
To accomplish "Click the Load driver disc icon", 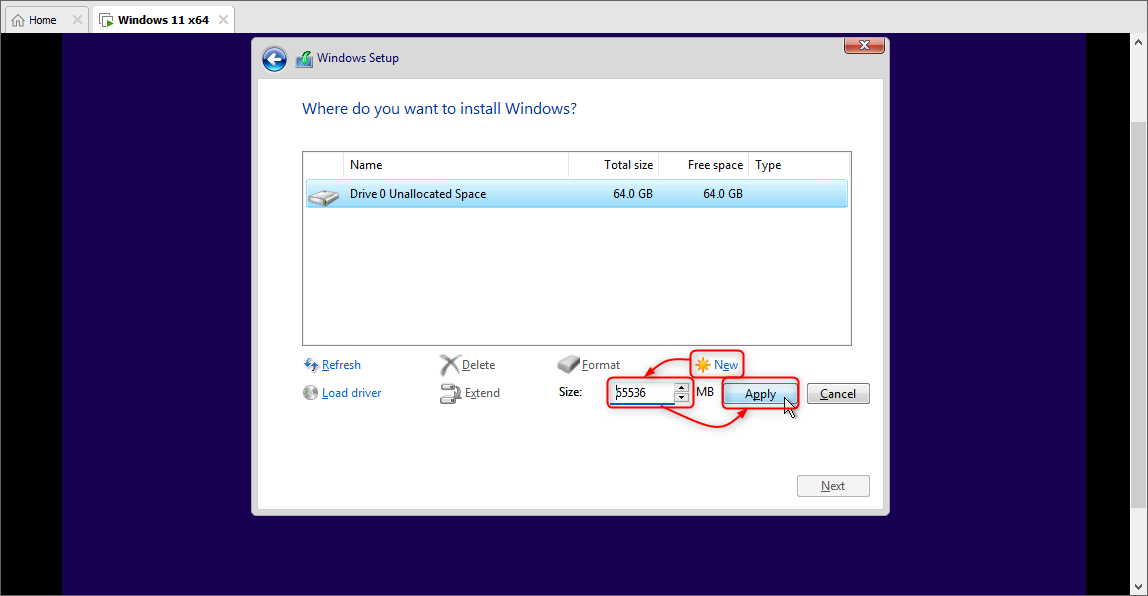I will click(x=310, y=393).
